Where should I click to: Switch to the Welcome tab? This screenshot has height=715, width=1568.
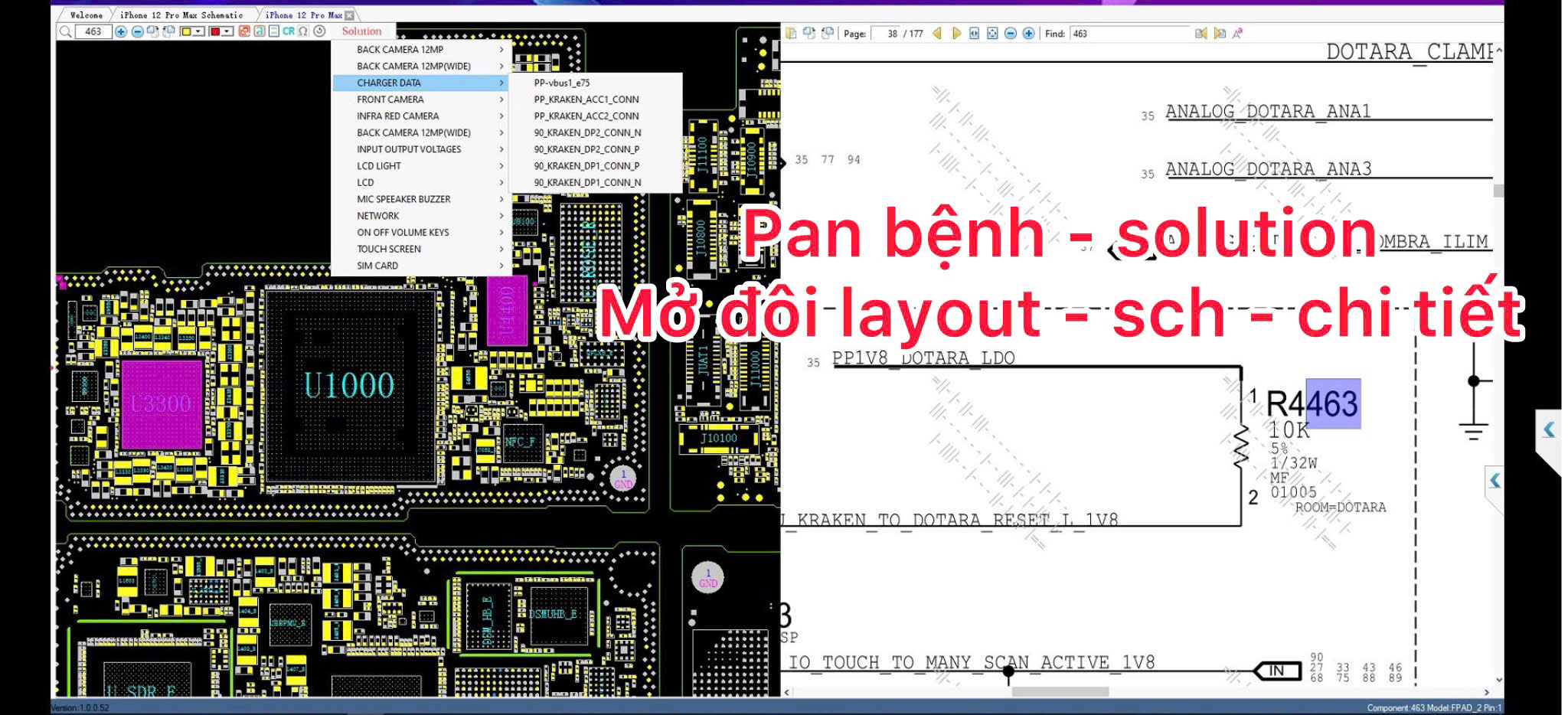click(x=86, y=15)
